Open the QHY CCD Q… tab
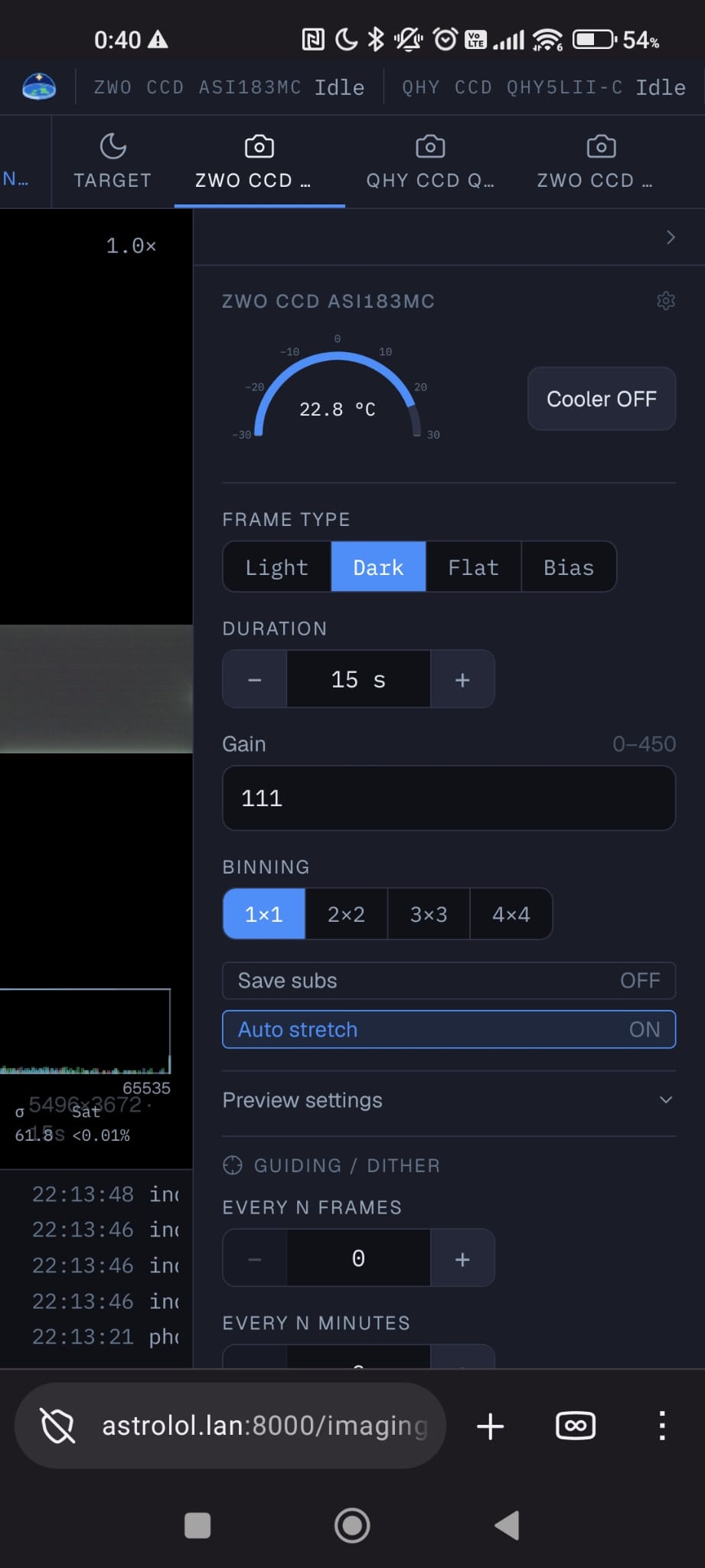 [x=430, y=162]
